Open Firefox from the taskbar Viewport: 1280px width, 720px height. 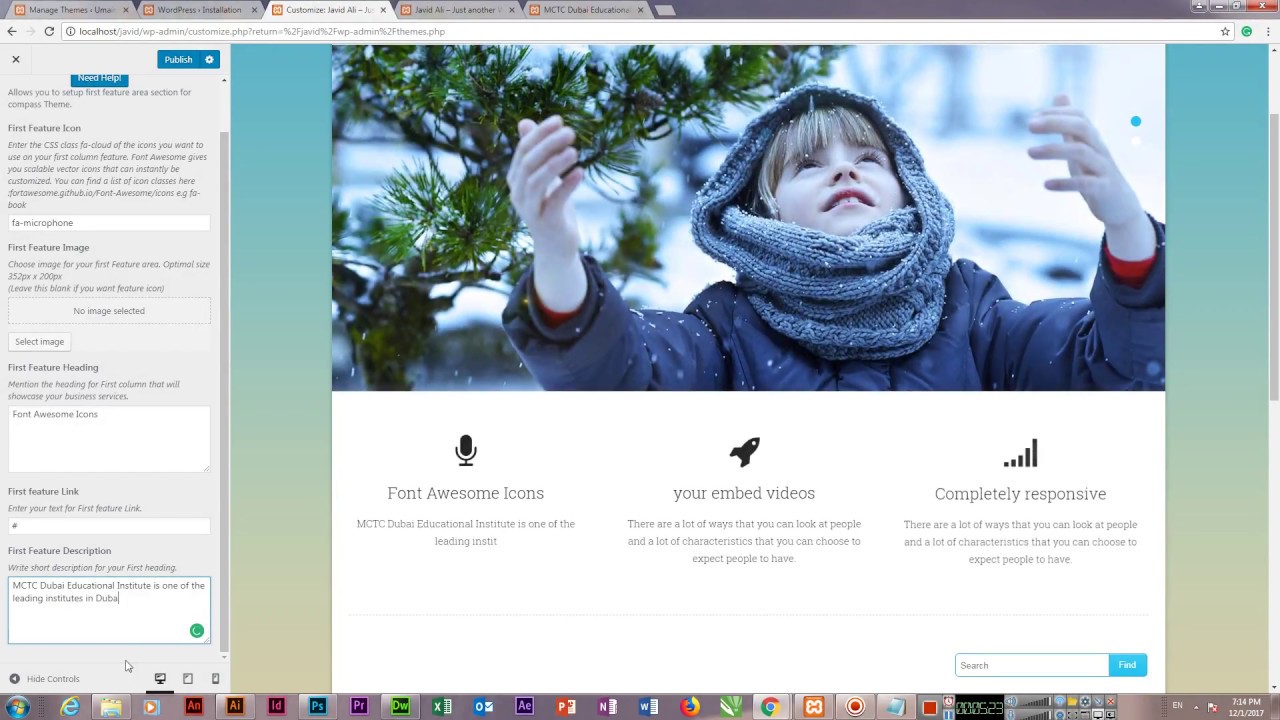click(690, 707)
